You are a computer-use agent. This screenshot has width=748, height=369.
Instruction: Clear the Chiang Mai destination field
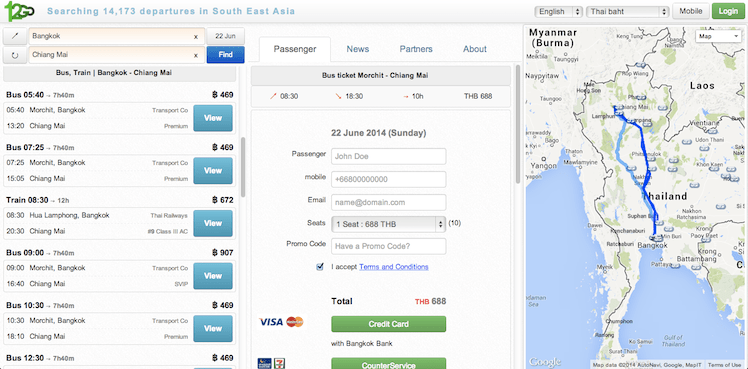(196, 55)
